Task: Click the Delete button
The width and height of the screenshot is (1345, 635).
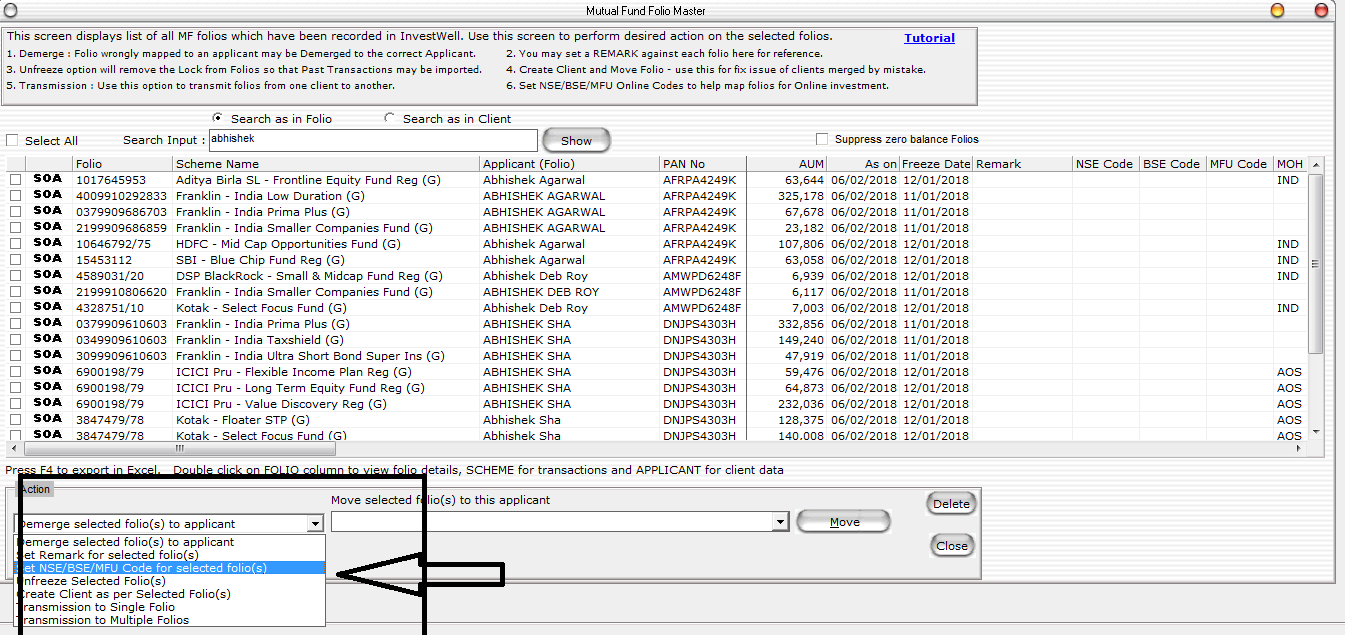Action: click(x=951, y=504)
